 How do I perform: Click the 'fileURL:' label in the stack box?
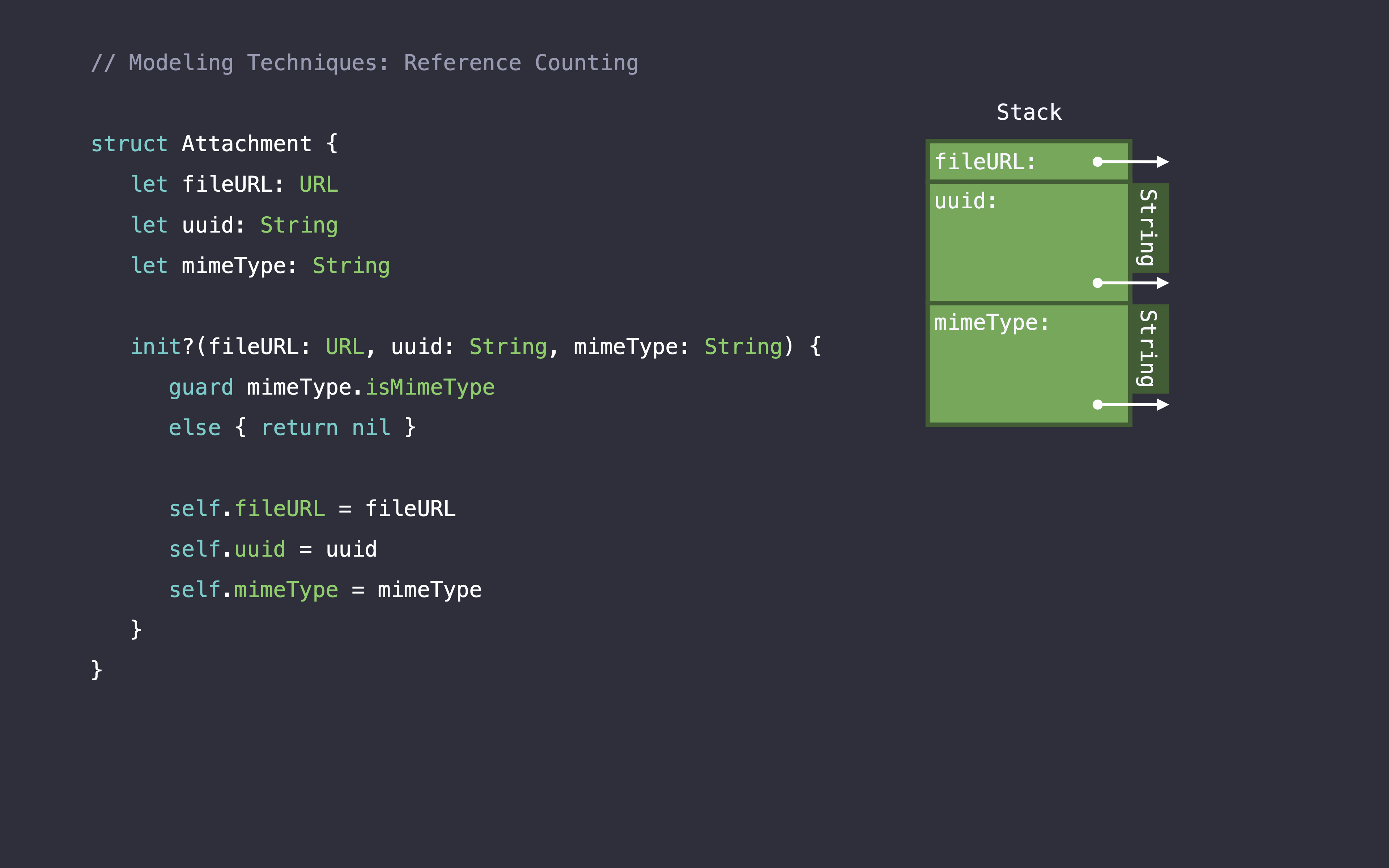[x=985, y=162]
